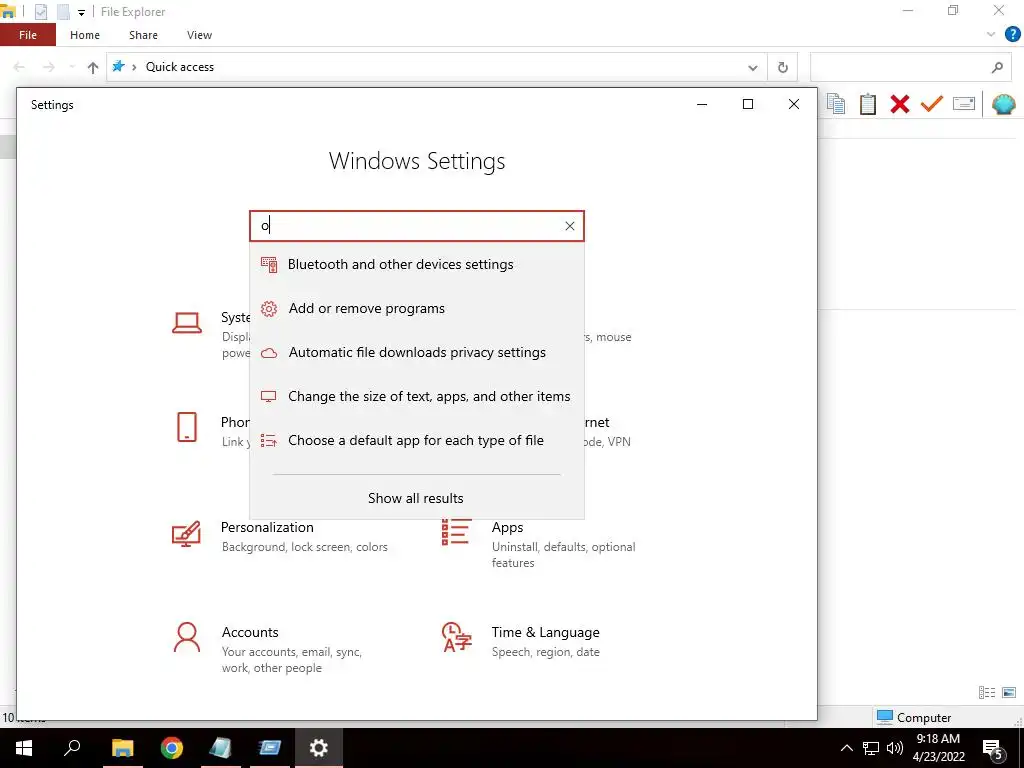Image resolution: width=1024 pixels, height=768 pixels.
Task: Click Background, lock screen, colors text
Action: pos(304,547)
